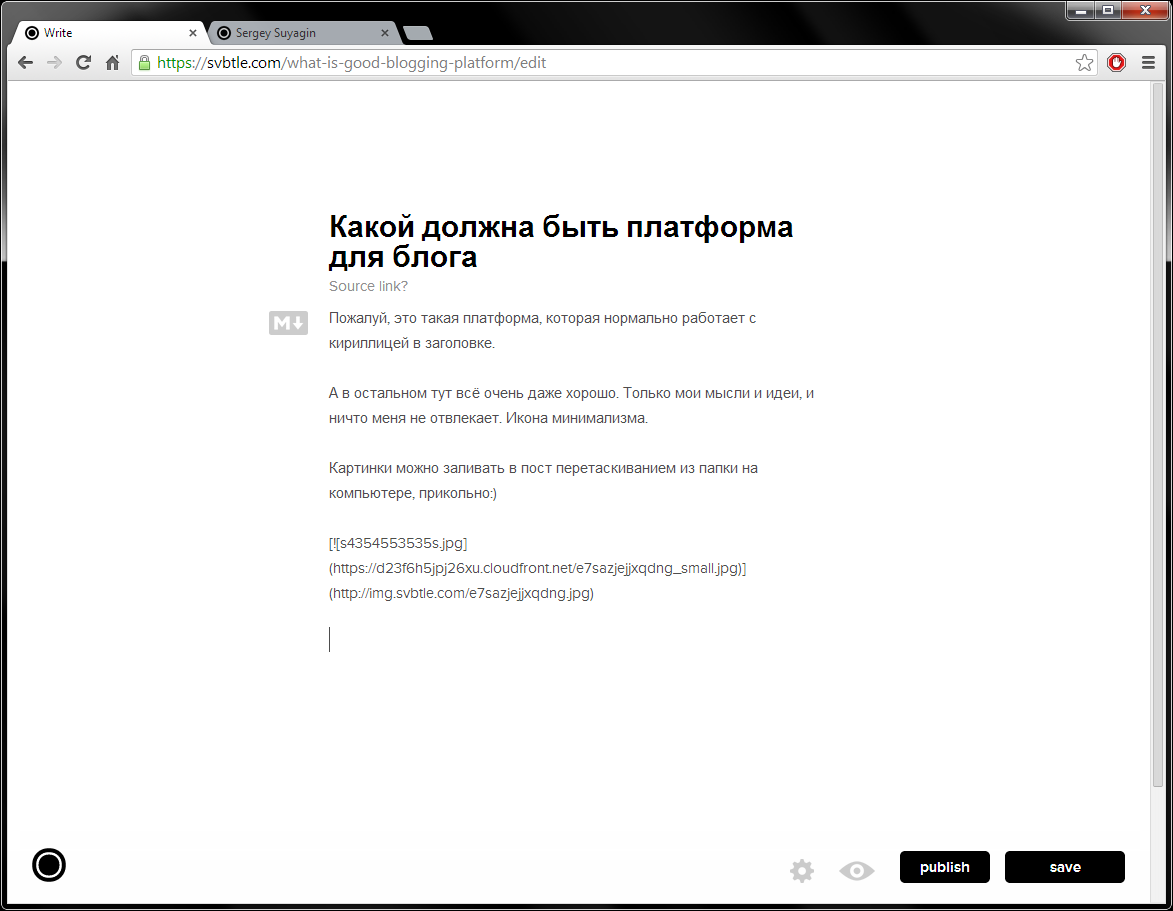
Task: Click the green HTTPS lock icon
Action: (x=144, y=63)
